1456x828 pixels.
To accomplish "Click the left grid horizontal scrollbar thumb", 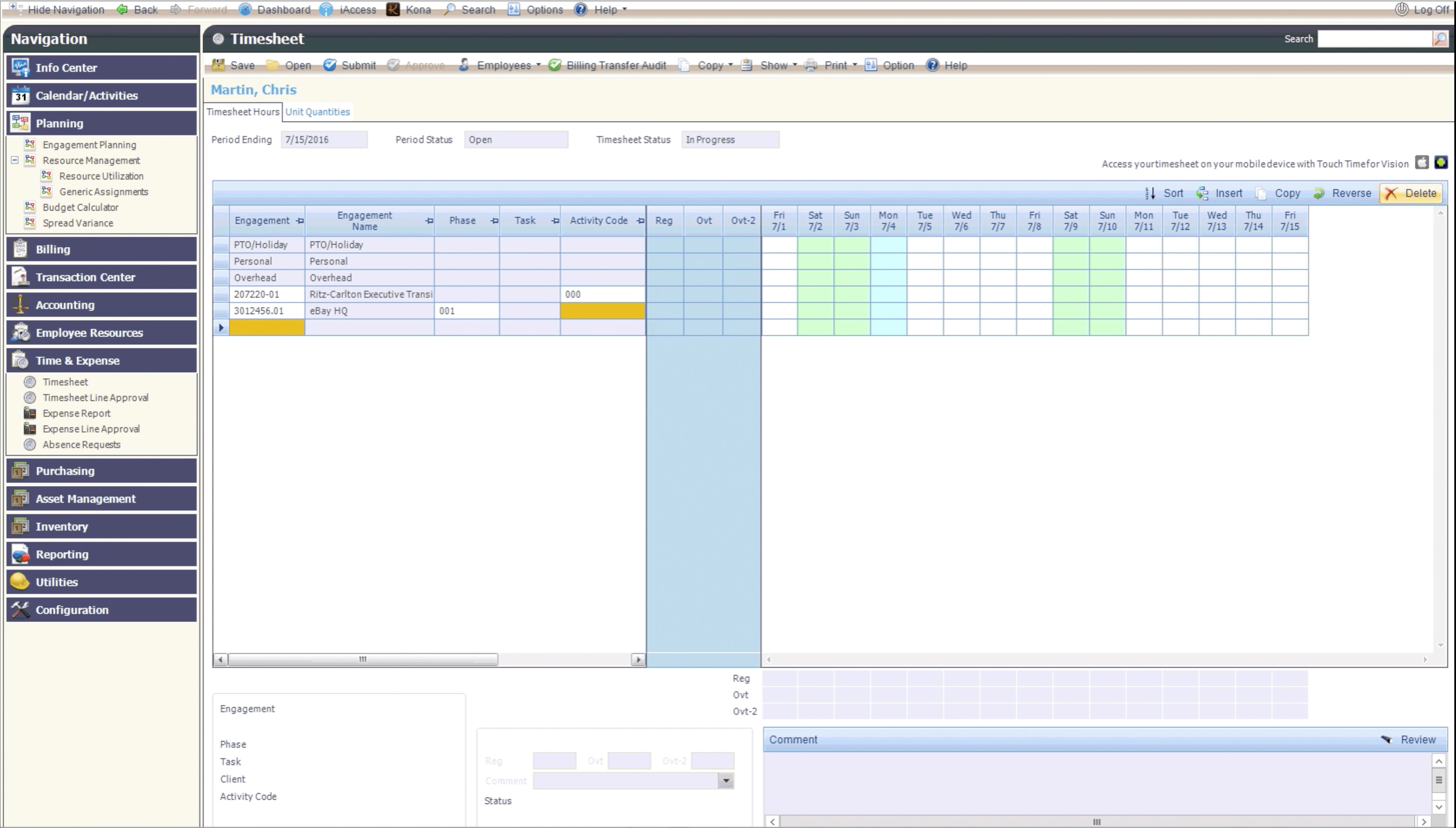I will click(363, 660).
